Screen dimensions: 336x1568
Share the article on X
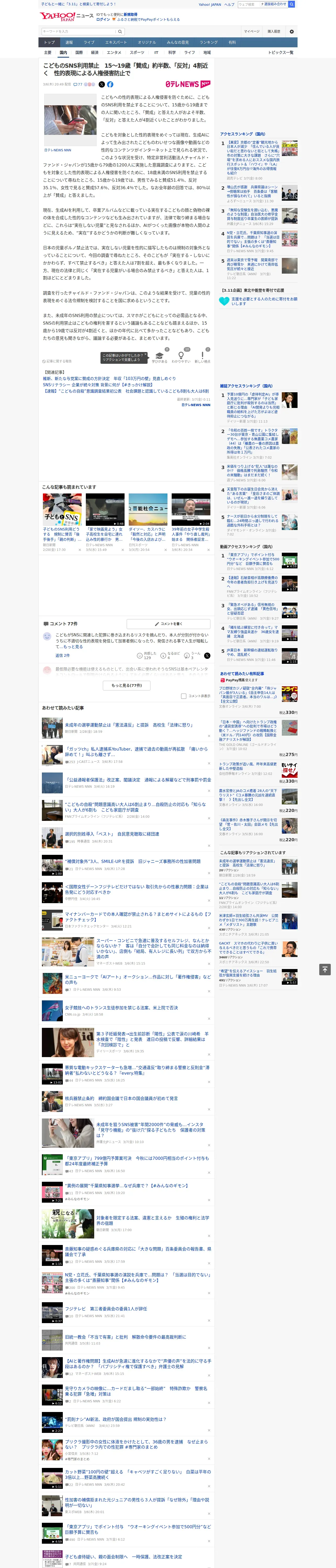coord(102,85)
